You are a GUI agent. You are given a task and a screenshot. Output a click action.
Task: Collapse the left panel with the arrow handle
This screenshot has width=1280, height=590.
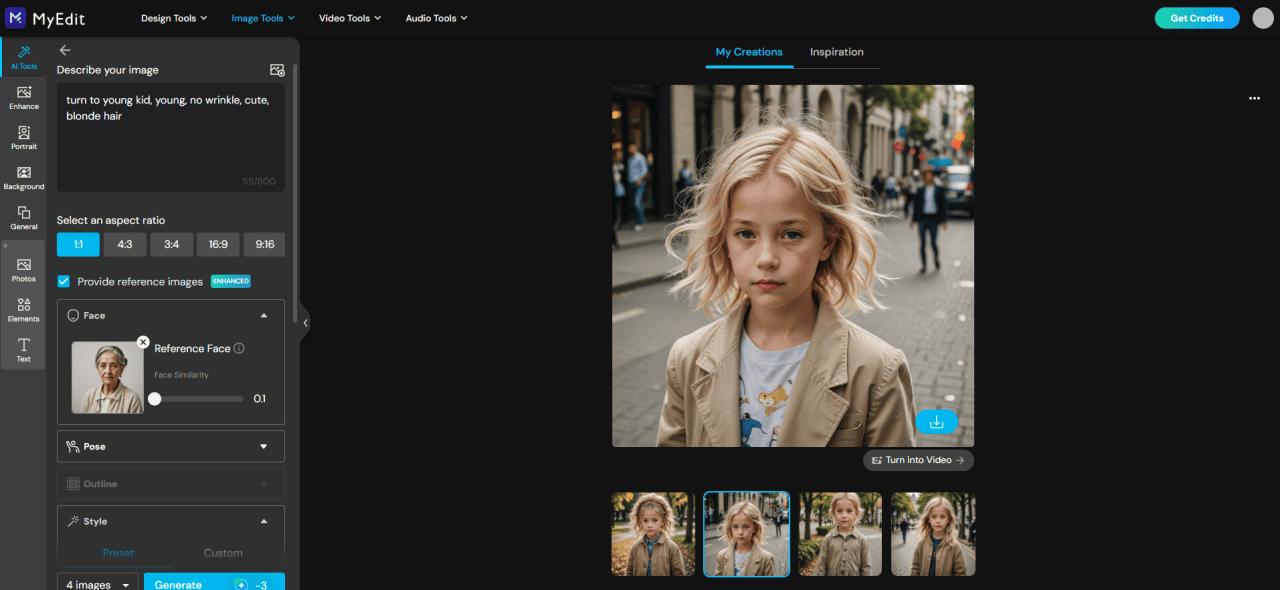tap(305, 322)
